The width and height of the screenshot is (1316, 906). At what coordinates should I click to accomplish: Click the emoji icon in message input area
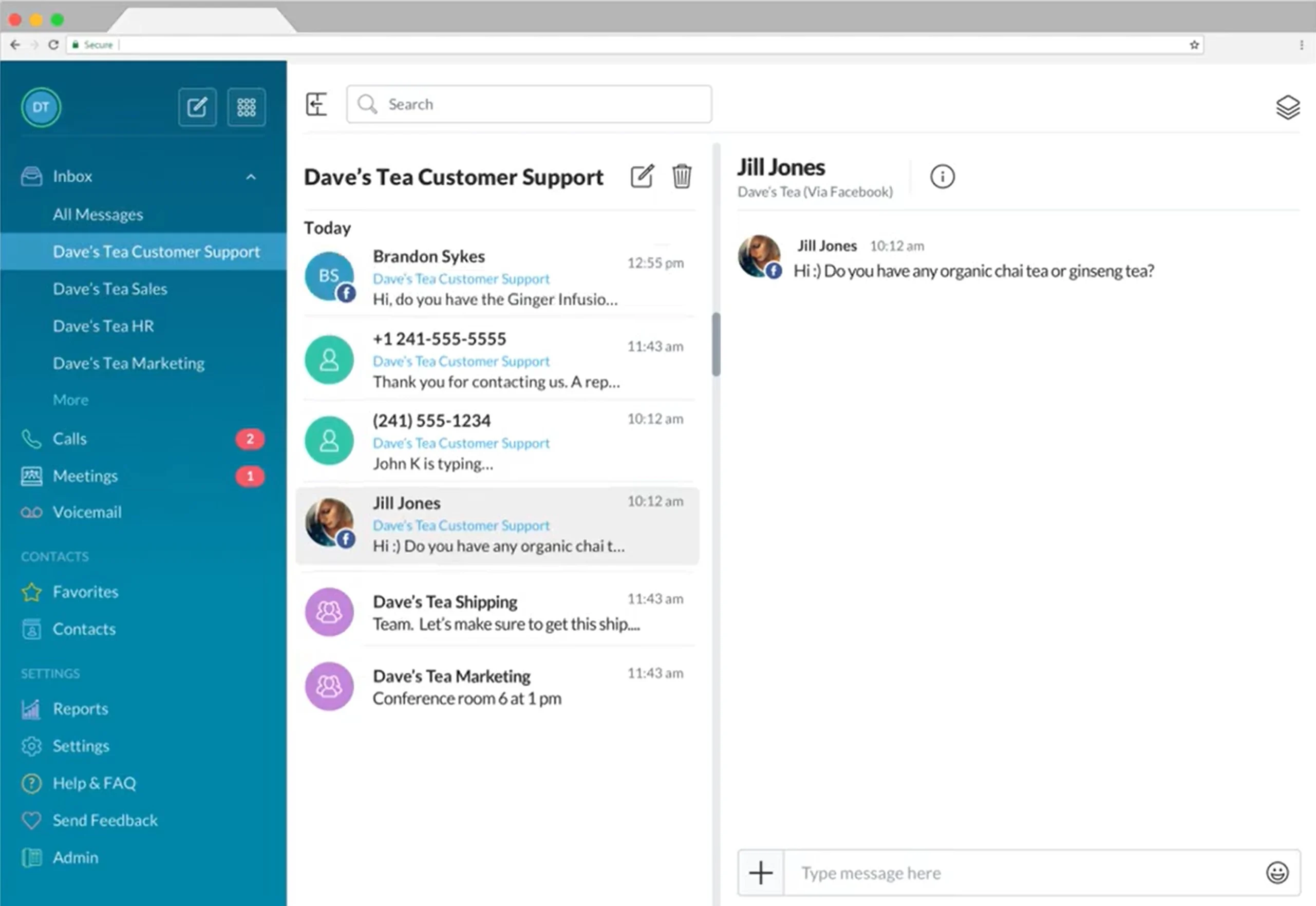click(x=1278, y=871)
